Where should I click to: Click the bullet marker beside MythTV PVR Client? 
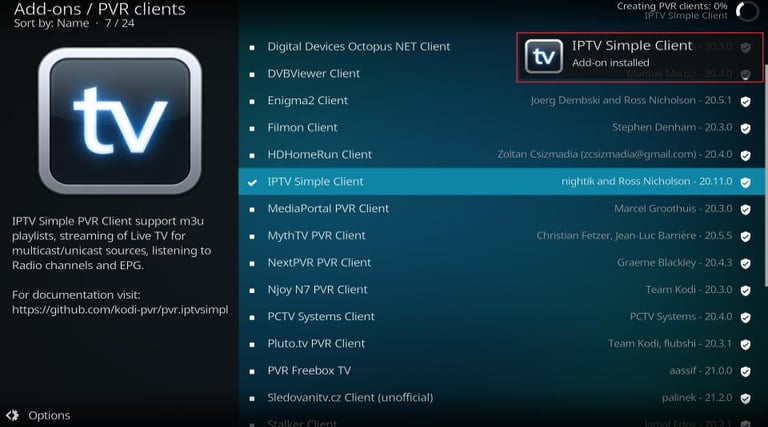click(x=252, y=237)
